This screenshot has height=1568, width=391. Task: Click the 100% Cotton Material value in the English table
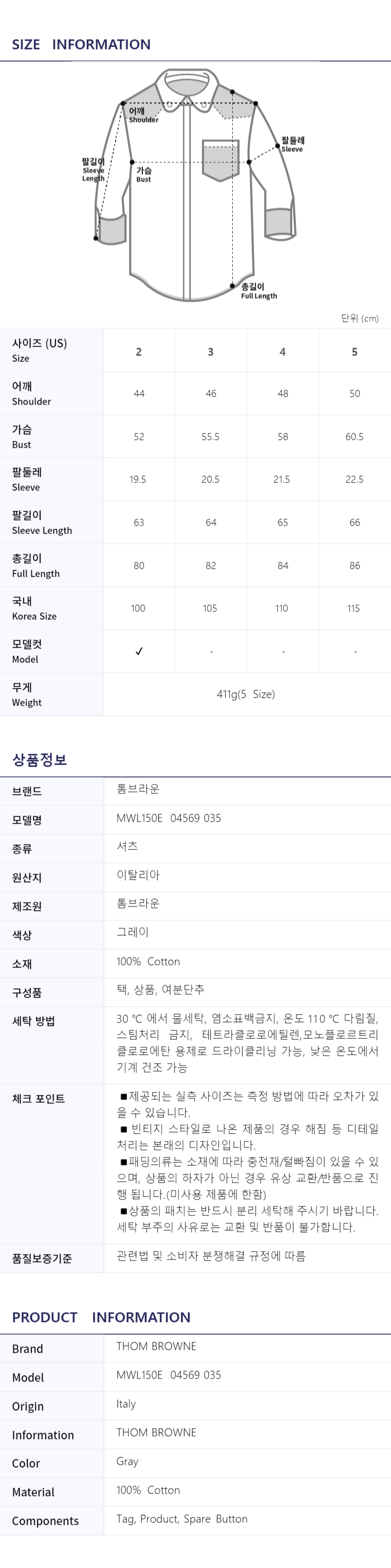click(x=148, y=1490)
